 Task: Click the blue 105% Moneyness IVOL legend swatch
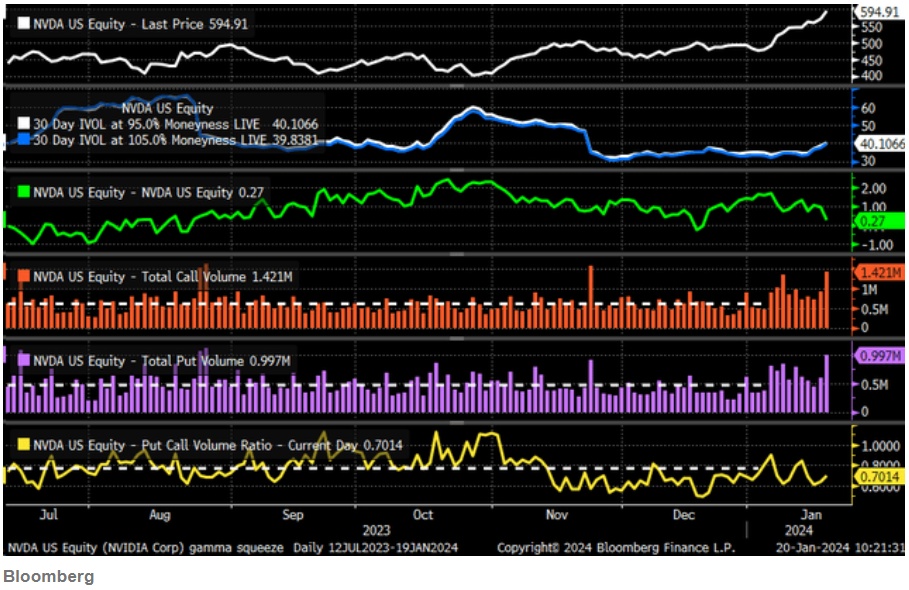[x=23, y=140]
